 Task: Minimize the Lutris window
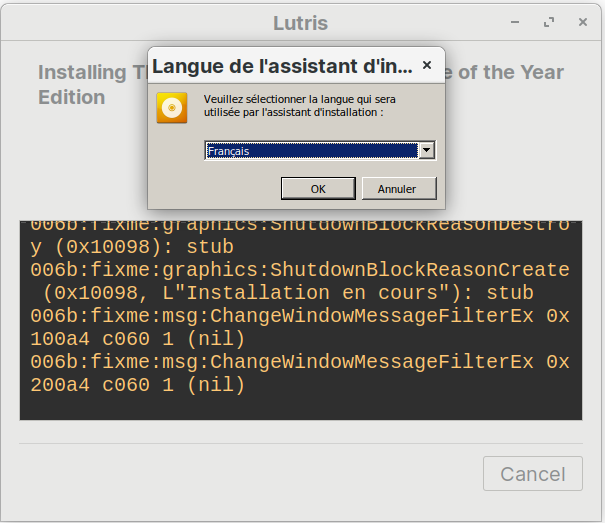(x=515, y=22)
